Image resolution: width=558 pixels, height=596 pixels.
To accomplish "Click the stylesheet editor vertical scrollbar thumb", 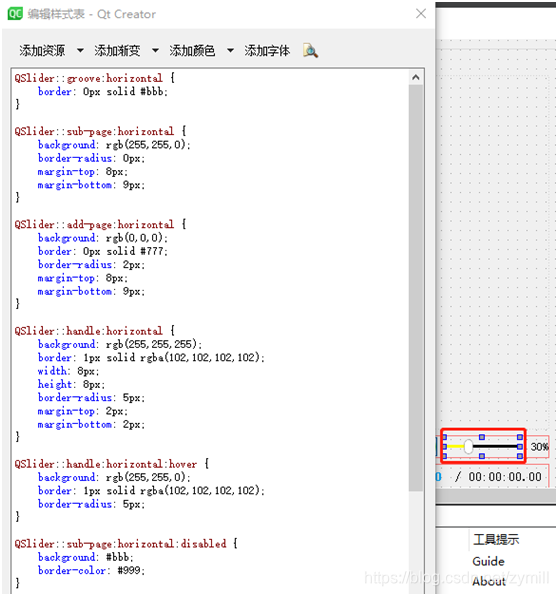I will pos(416,288).
